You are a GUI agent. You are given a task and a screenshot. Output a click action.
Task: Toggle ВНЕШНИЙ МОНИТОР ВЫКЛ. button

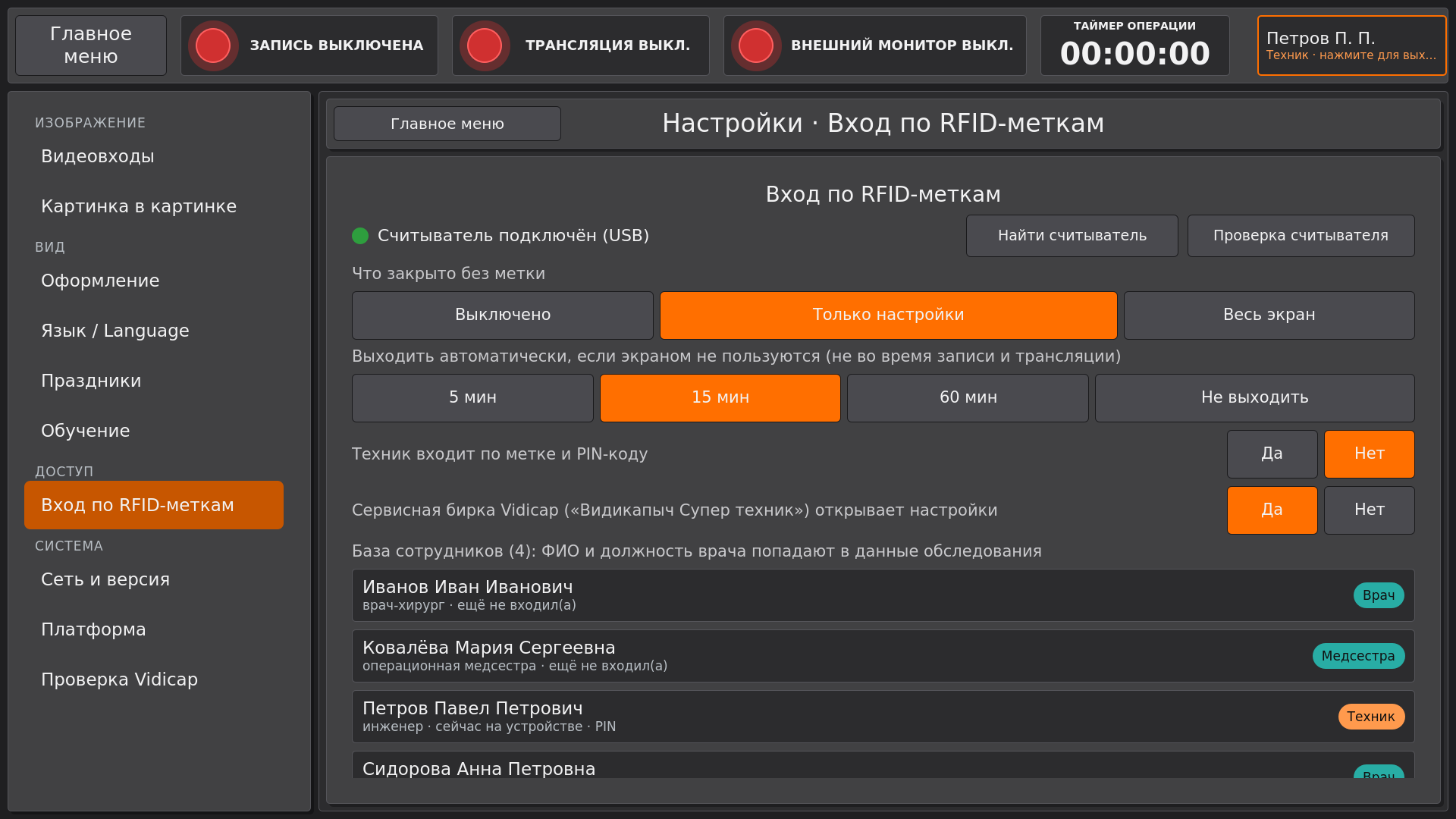[875, 45]
